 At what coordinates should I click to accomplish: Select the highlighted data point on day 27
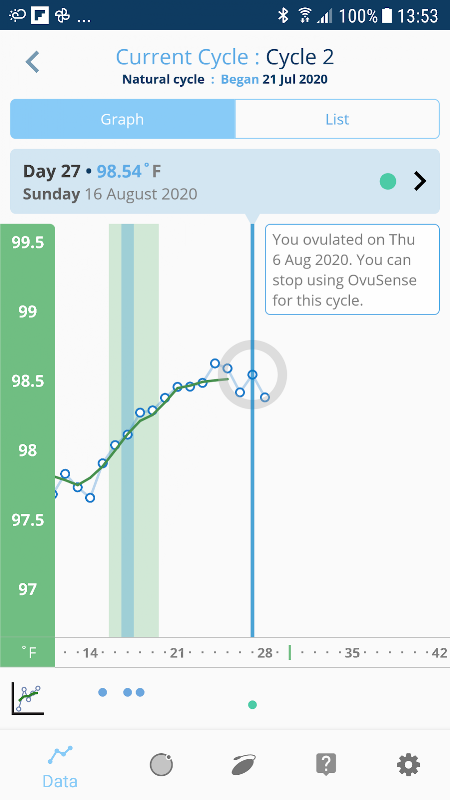[253, 374]
